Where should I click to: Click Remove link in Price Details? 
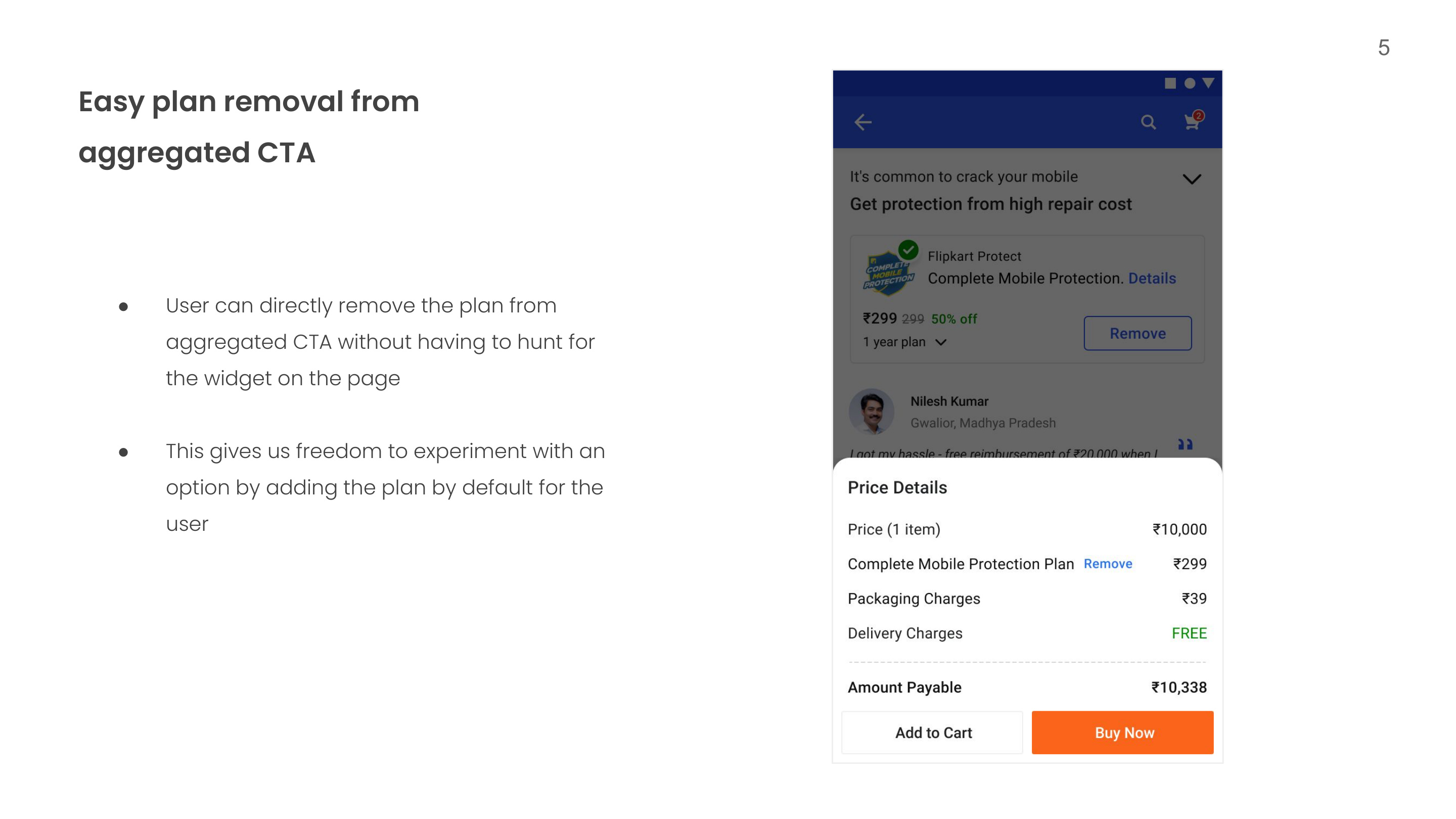tap(1108, 564)
